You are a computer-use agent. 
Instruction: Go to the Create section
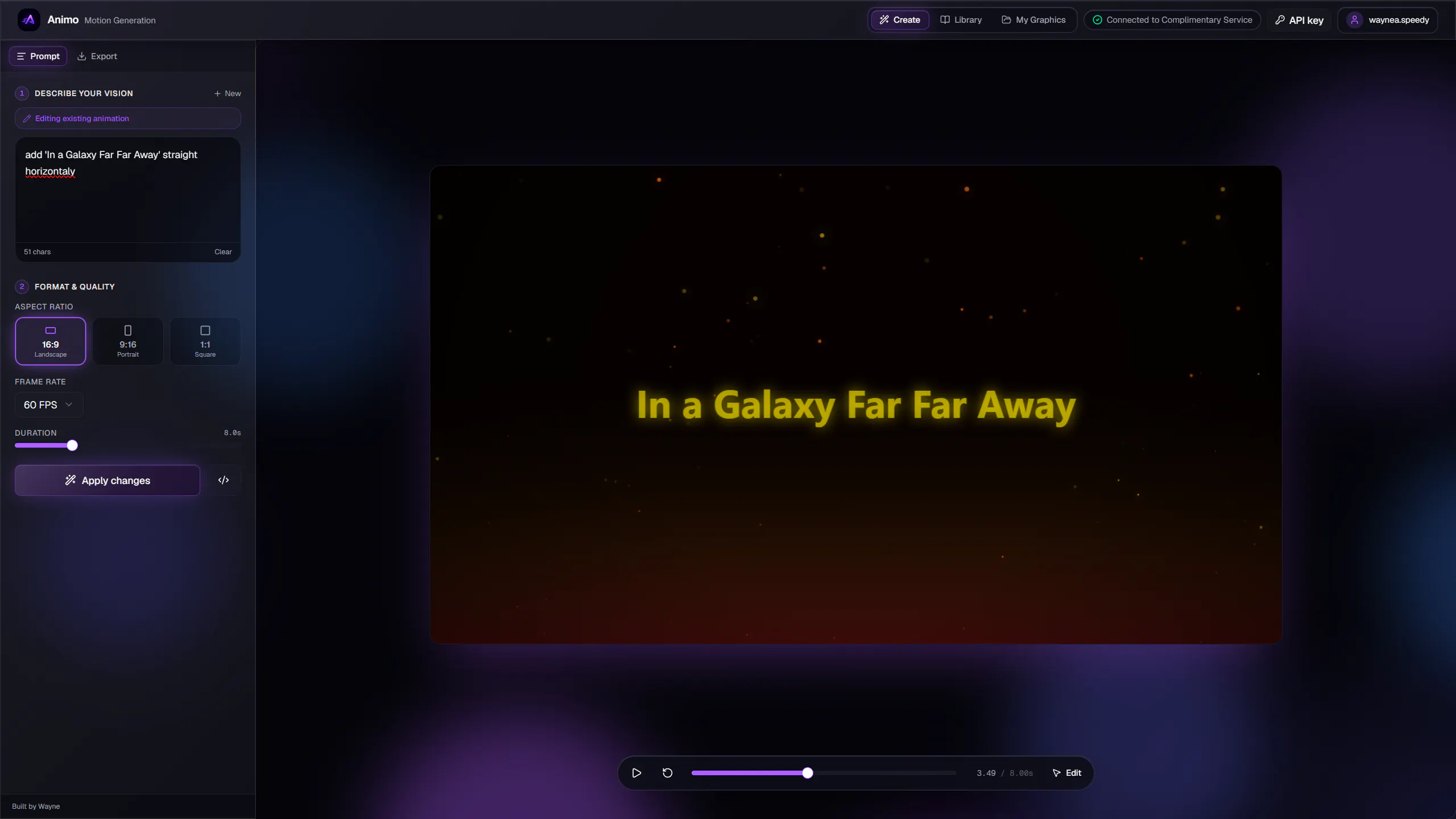(x=900, y=20)
